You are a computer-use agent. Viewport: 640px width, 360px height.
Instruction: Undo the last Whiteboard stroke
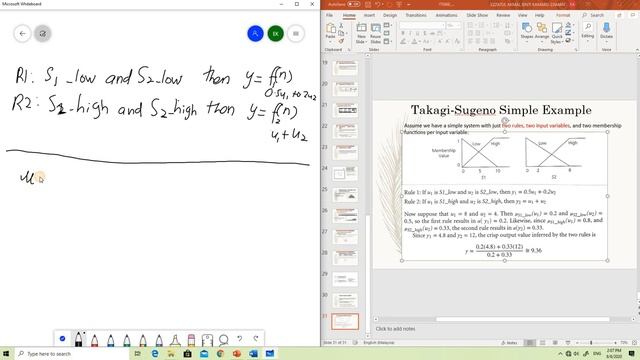[240, 338]
